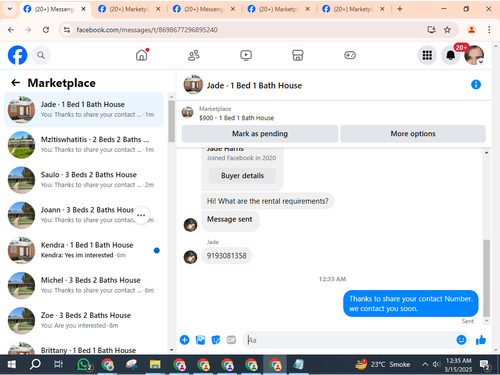500x375 pixels.
Task: Open a new browser tab
Action: click(x=400, y=9)
